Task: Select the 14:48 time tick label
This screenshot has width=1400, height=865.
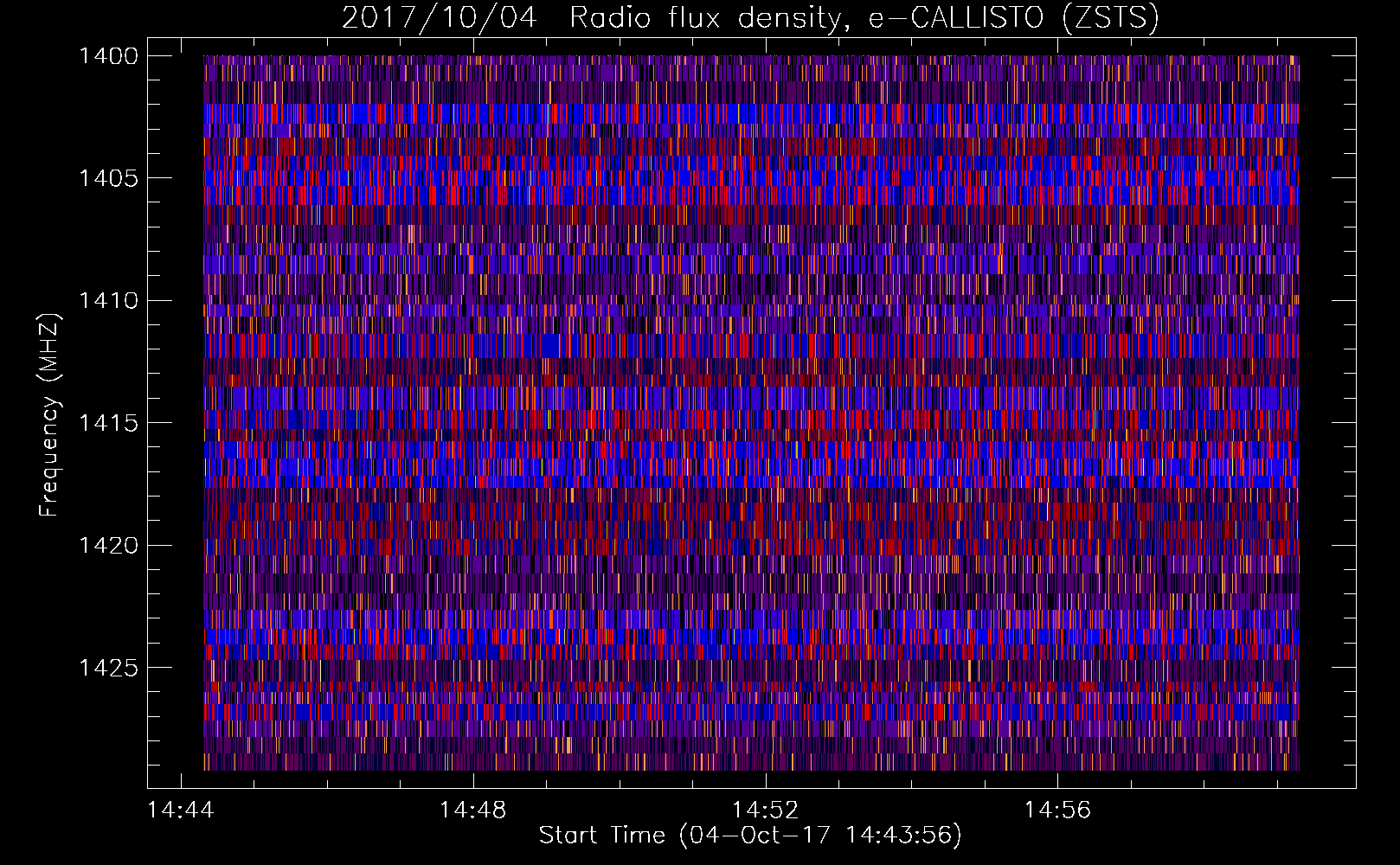Action: (473, 811)
